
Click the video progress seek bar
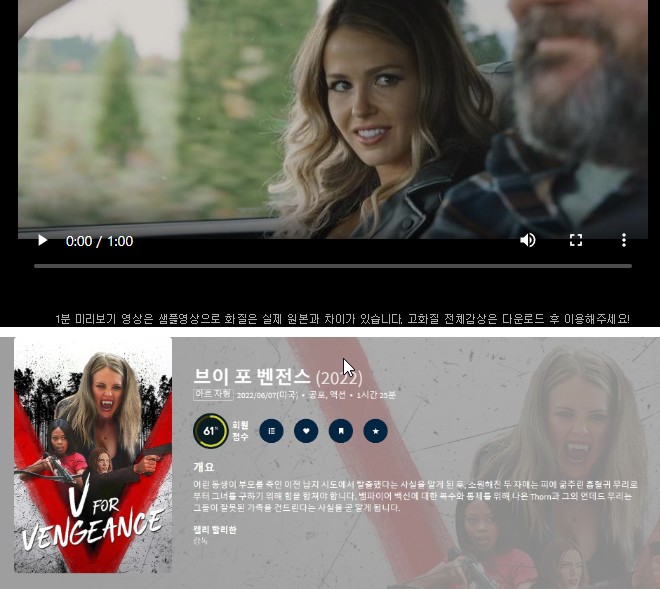click(x=332, y=266)
